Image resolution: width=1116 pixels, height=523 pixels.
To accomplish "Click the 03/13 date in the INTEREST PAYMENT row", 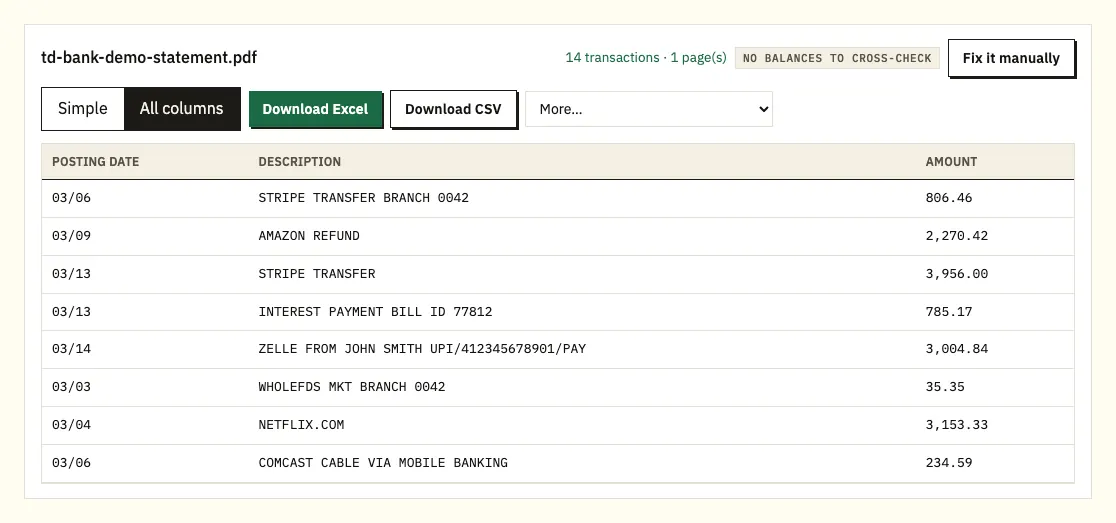I will point(71,312).
